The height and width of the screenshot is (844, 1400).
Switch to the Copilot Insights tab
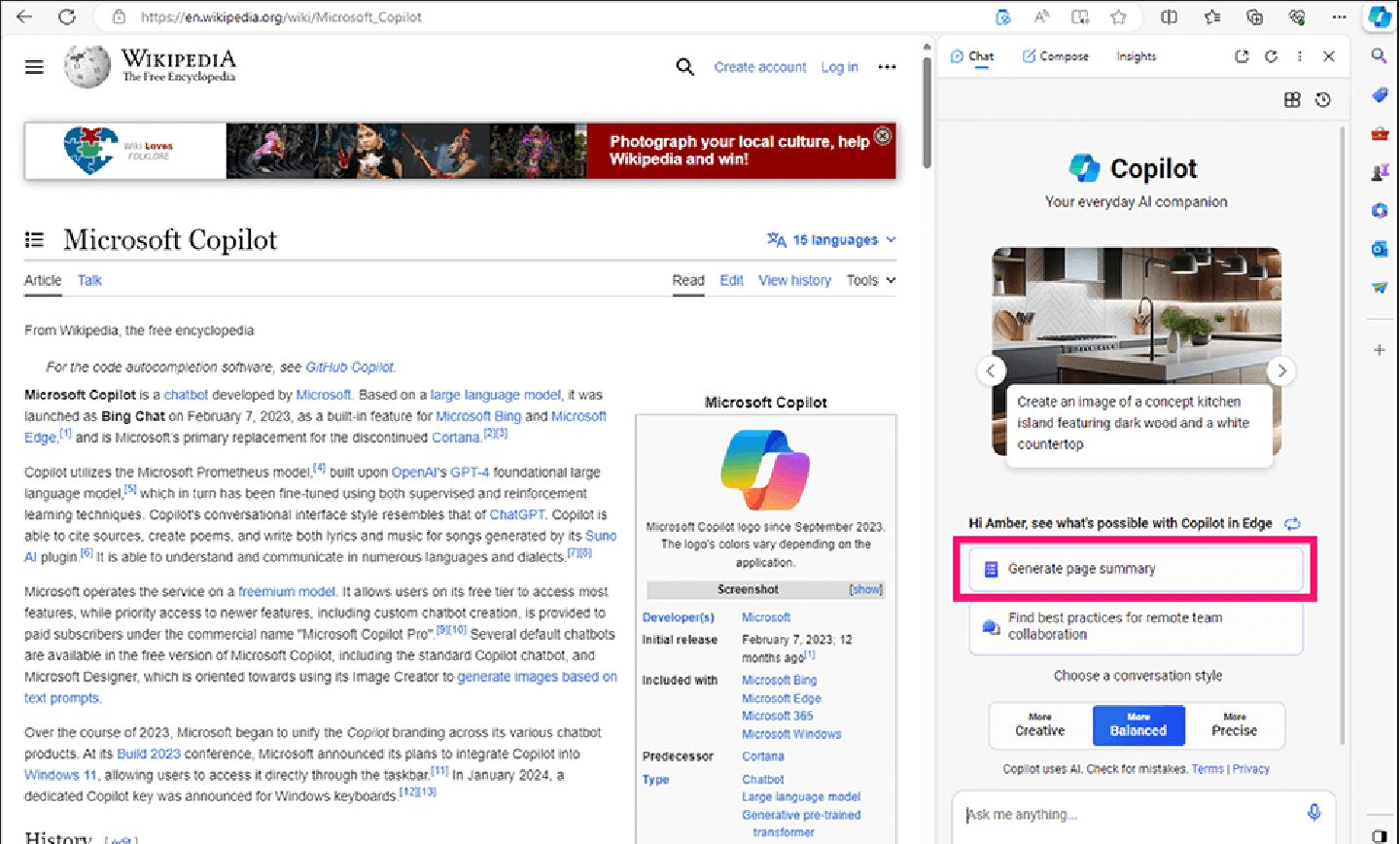pos(1136,56)
